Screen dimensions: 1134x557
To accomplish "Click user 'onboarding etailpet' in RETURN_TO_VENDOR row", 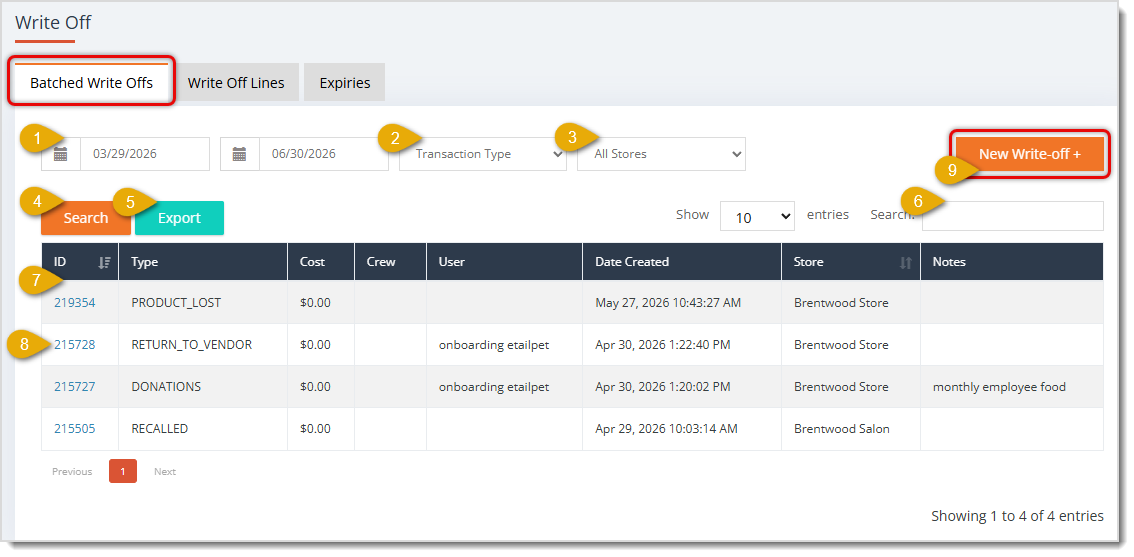I will coord(494,344).
